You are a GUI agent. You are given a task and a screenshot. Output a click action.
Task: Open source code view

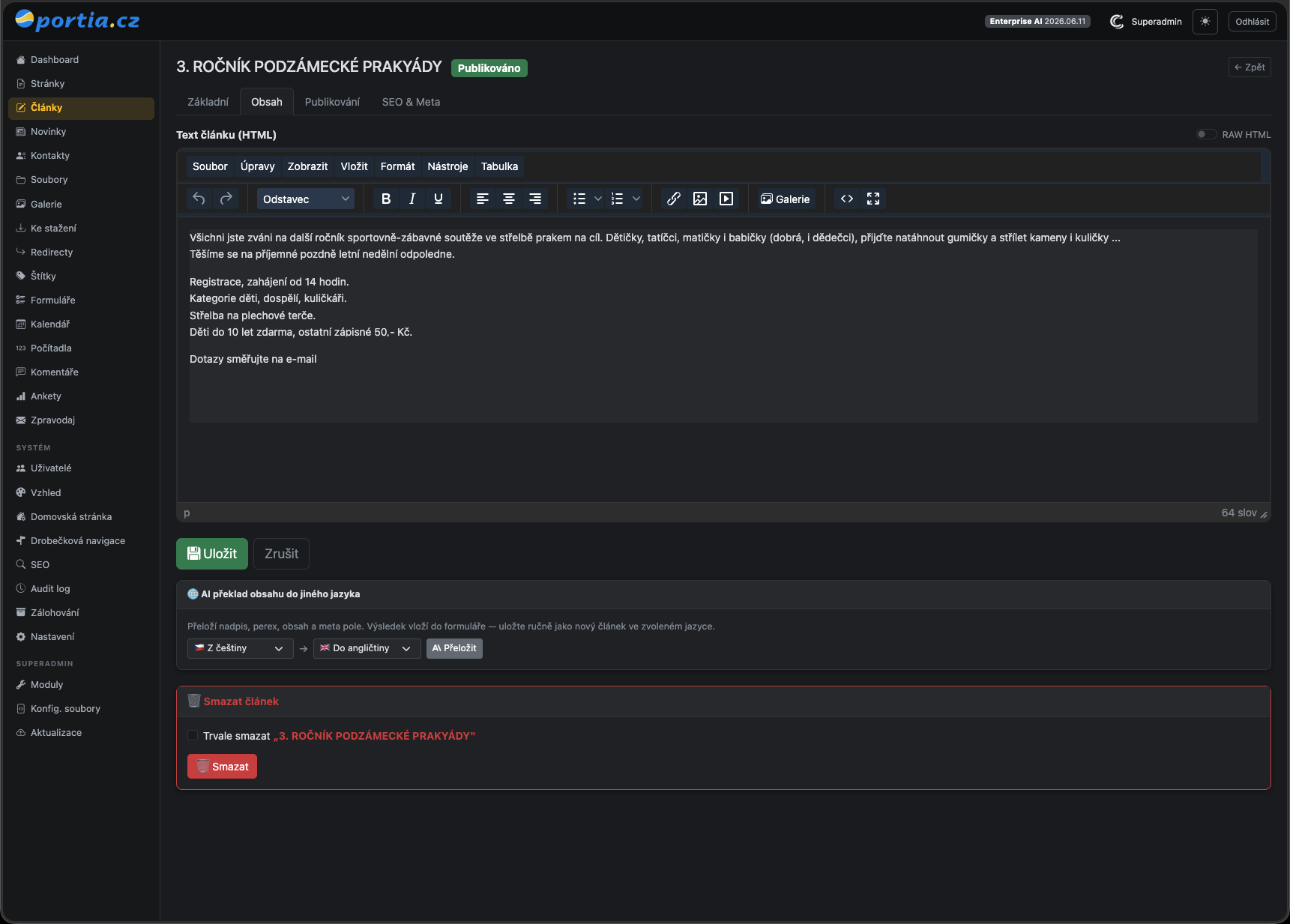(x=847, y=199)
